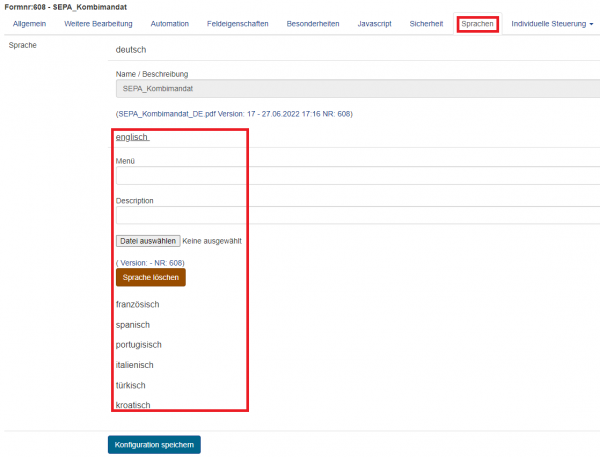Select the Sprachen tab
Image resolution: width=600 pixels, height=457 pixels.
point(478,24)
